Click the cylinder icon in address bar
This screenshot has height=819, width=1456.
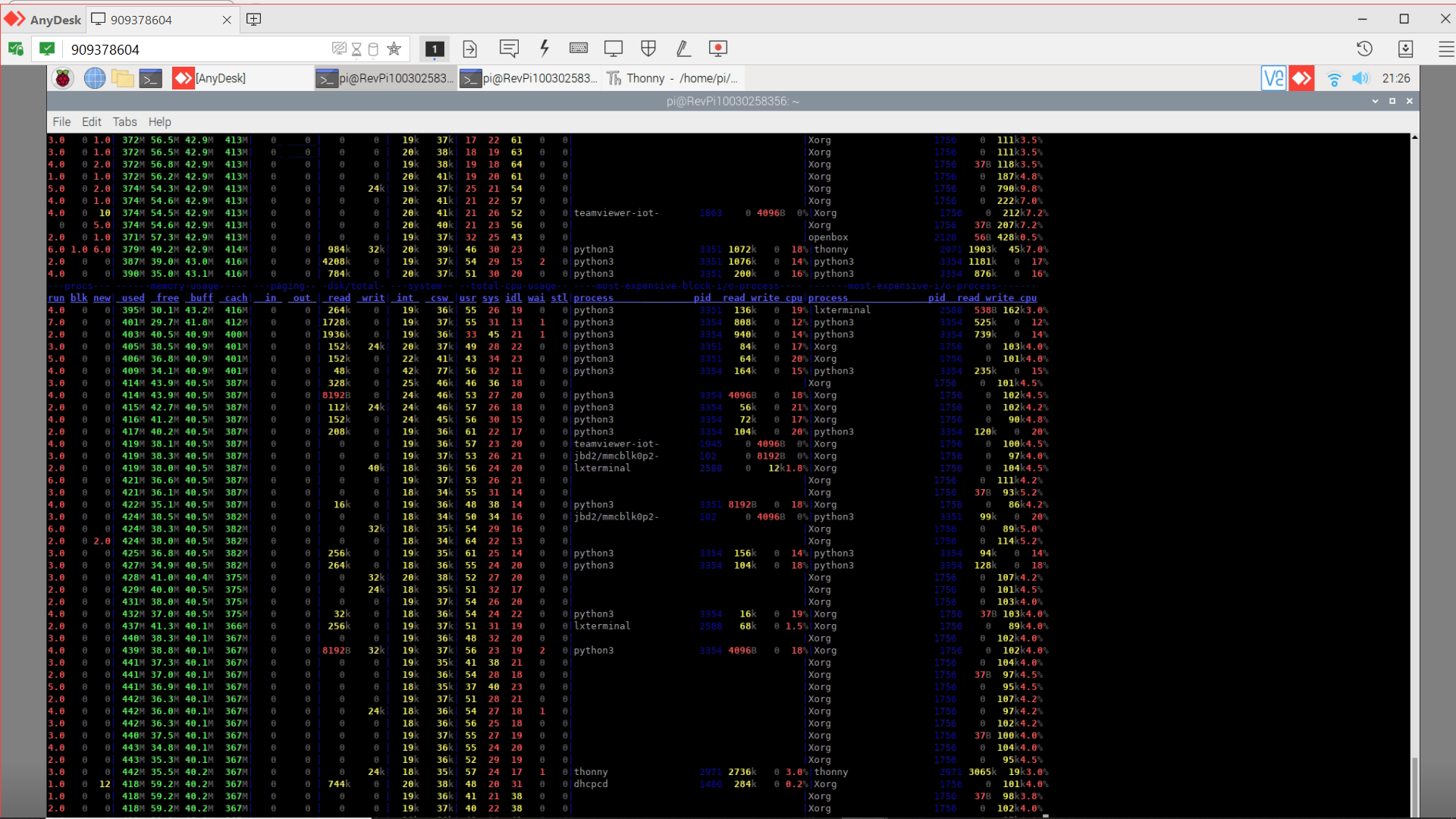(373, 49)
